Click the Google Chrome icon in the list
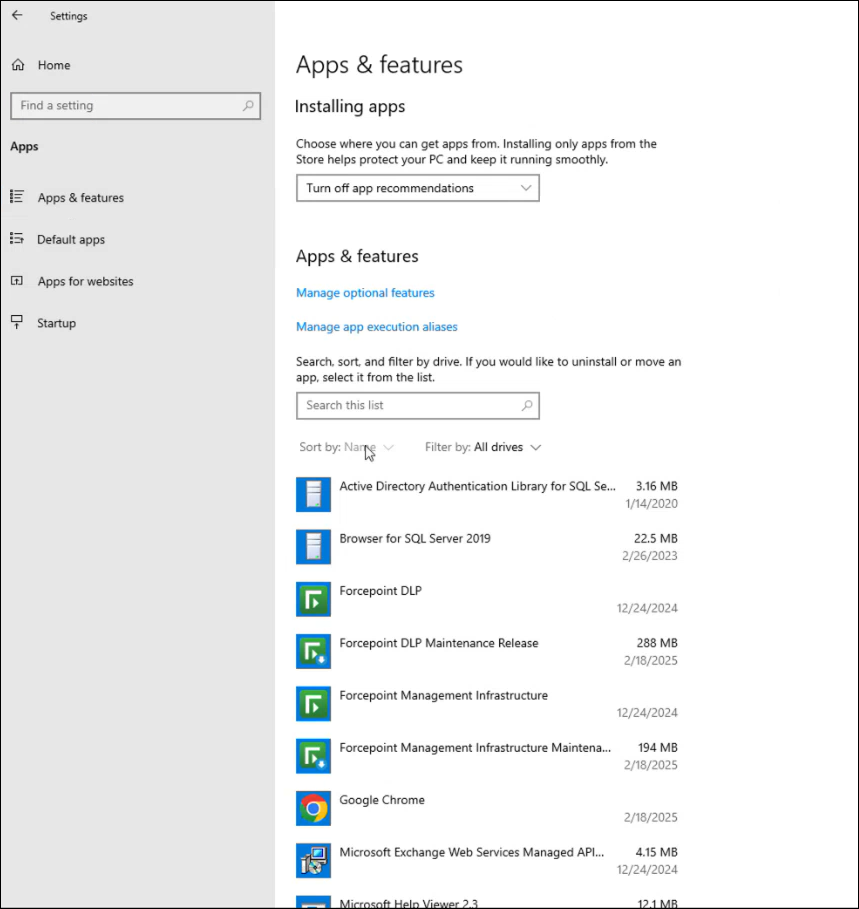 pos(313,808)
